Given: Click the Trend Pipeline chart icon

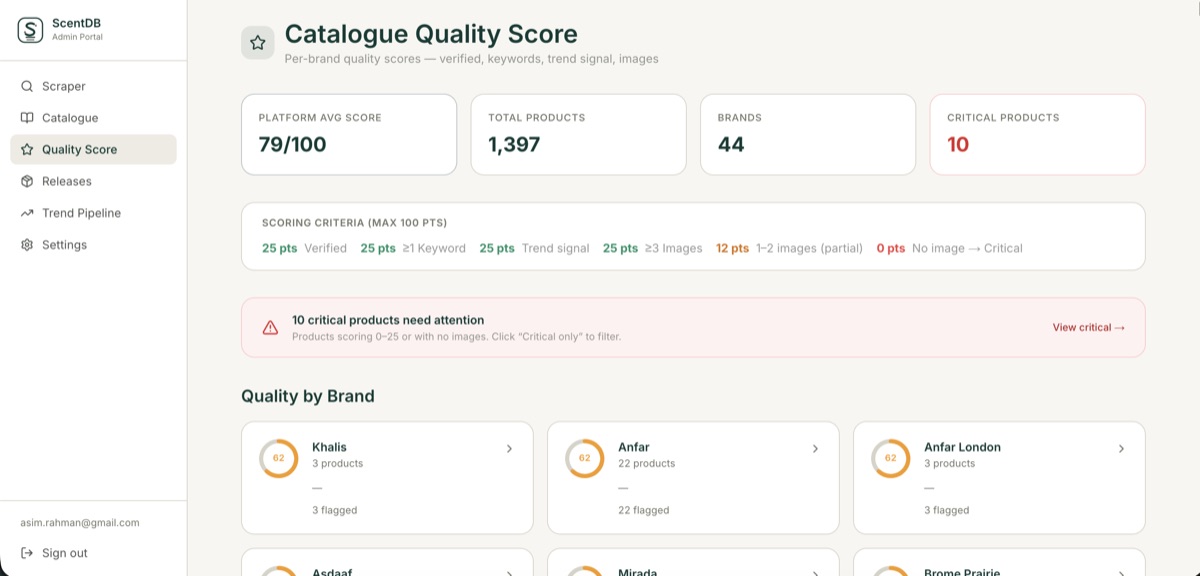Looking at the screenshot, I should [x=27, y=213].
